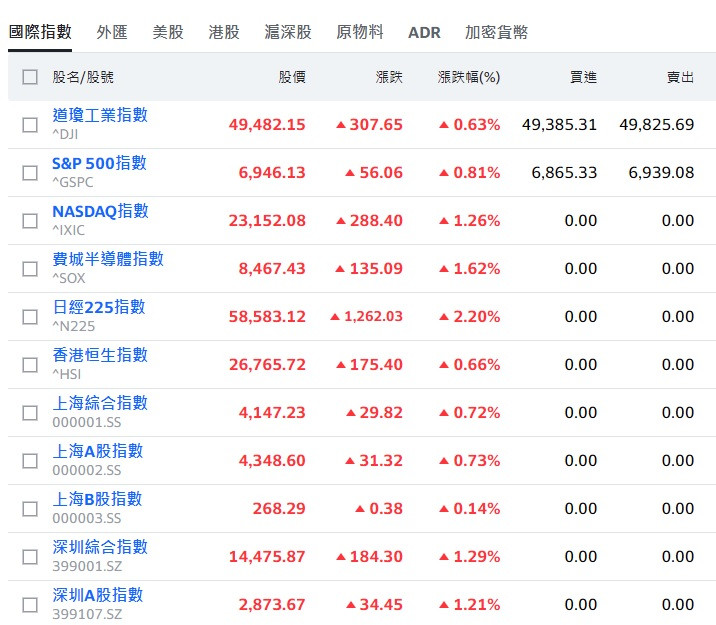Sort by the 股價 column header

coord(292,77)
